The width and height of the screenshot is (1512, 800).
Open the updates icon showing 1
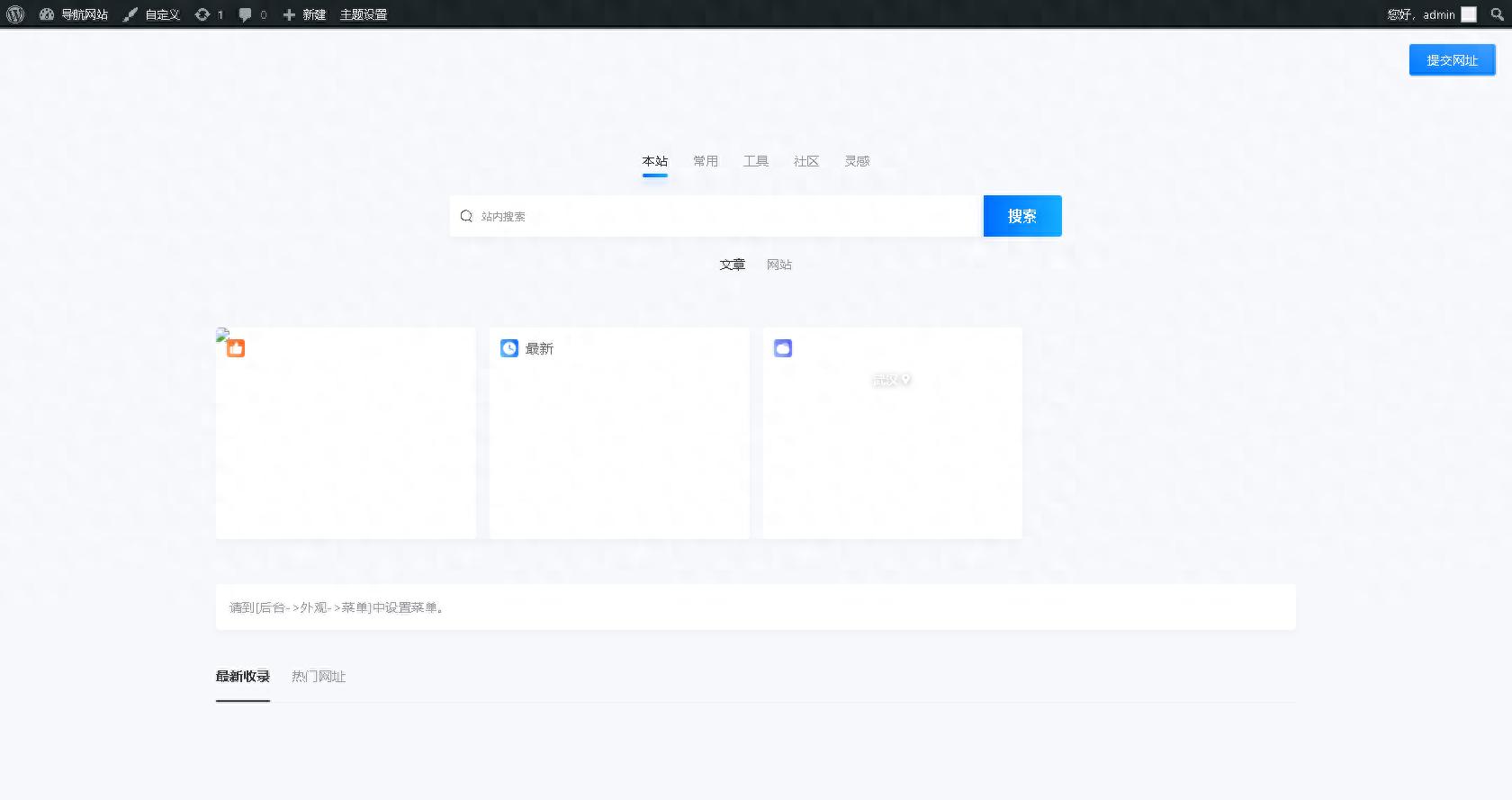[x=209, y=14]
